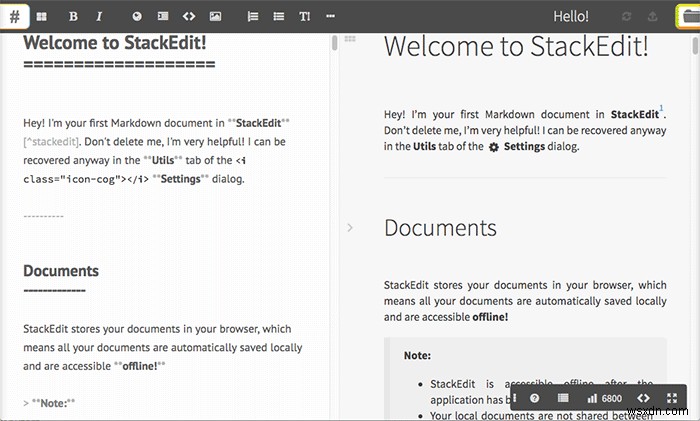Insert a code sample with the brackets icon
Viewport: 700px width, 421px height.
click(x=189, y=17)
